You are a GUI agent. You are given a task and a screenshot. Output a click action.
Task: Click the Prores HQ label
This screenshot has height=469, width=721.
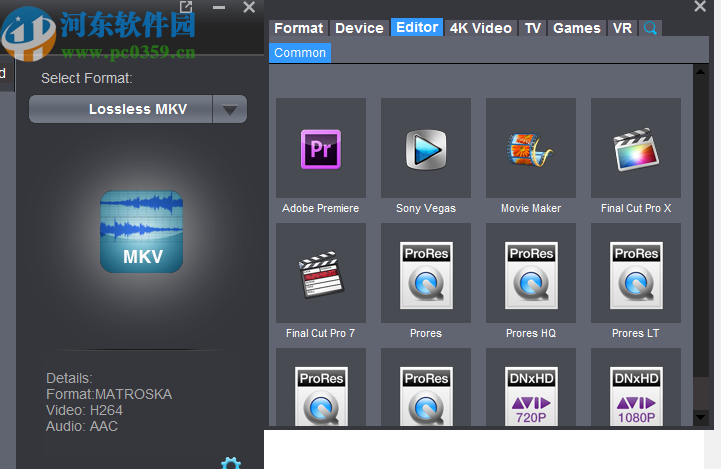[x=531, y=333]
